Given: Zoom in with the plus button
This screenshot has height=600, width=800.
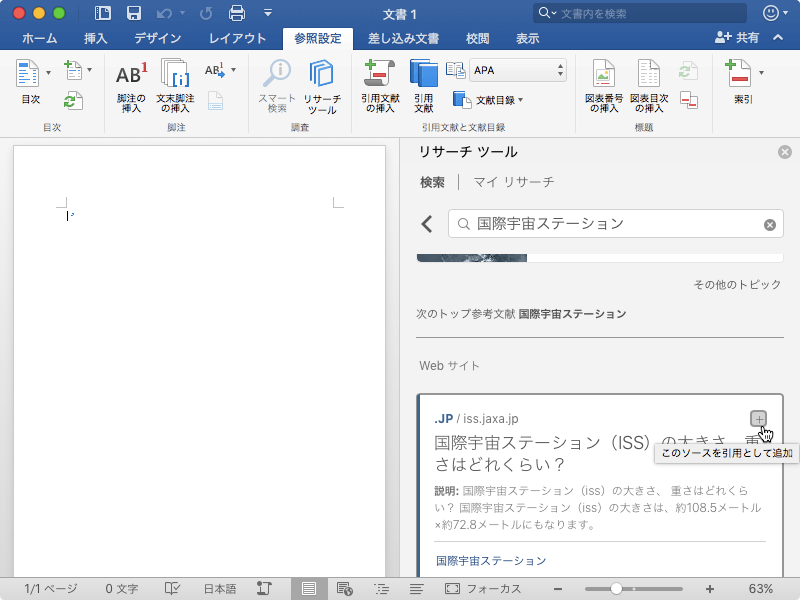Looking at the screenshot, I should click(x=710, y=589).
